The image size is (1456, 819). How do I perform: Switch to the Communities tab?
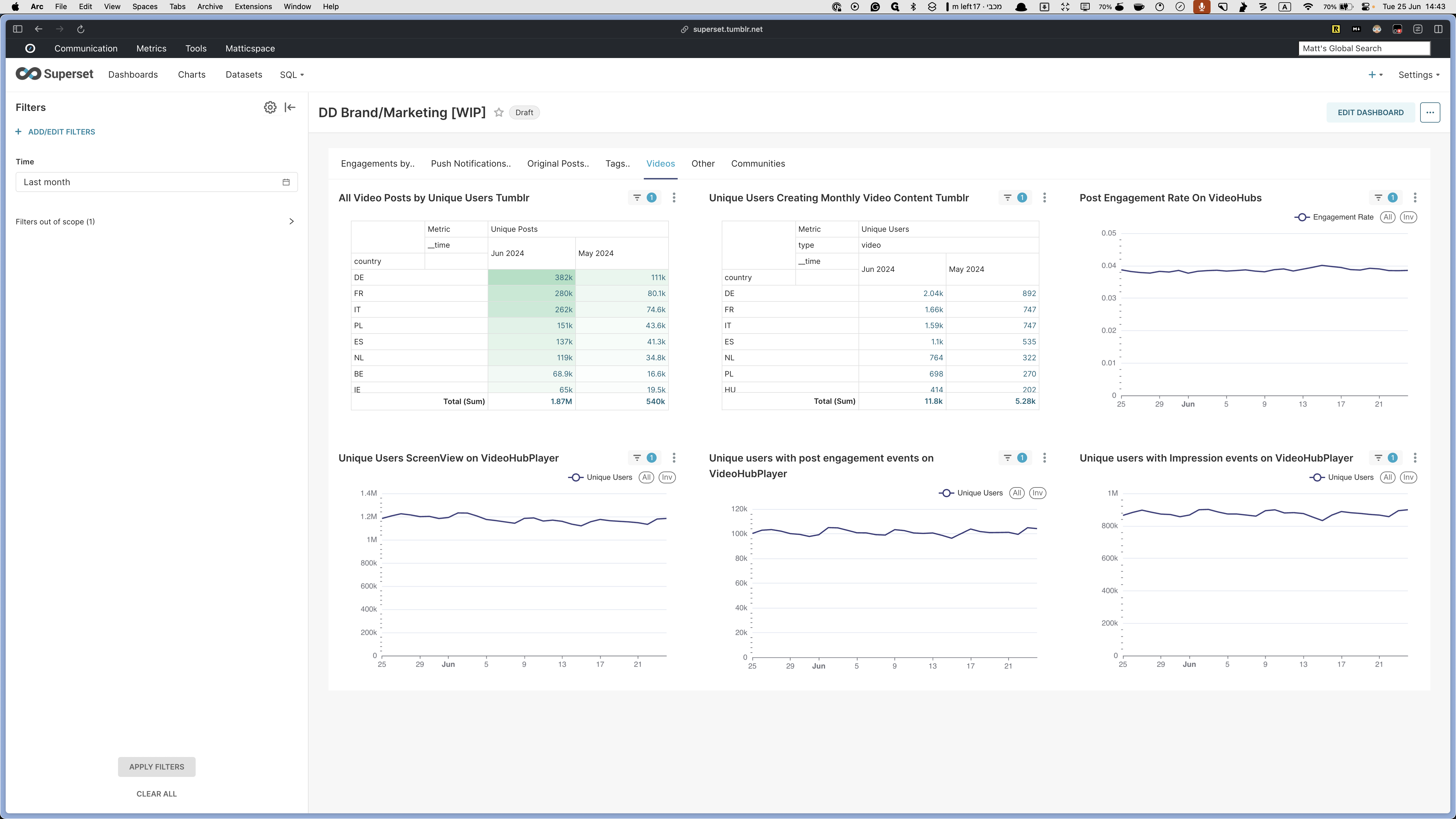(x=757, y=164)
